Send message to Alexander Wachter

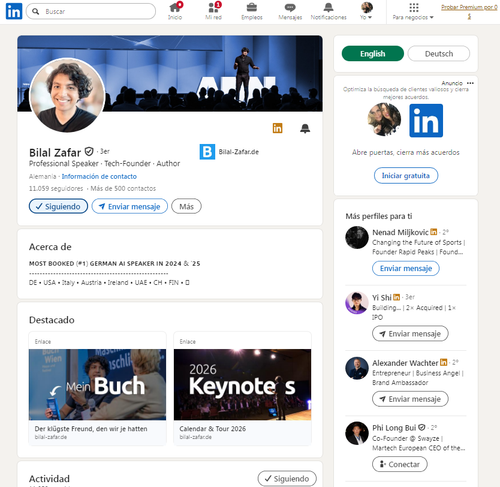pyautogui.click(x=410, y=399)
